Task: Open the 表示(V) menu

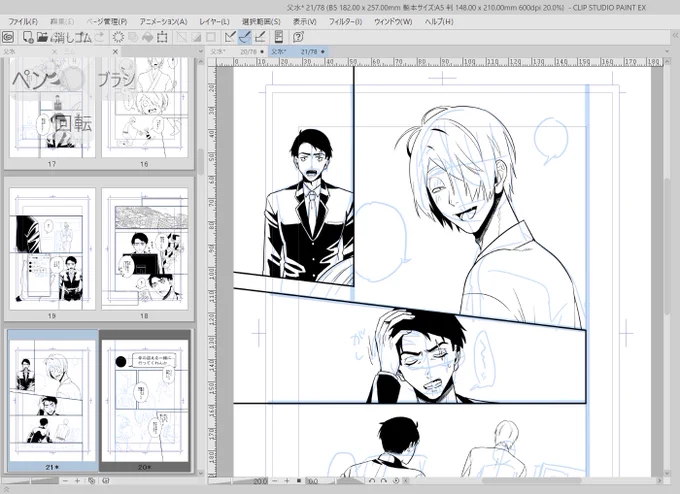Action: click(x=304, y=21)
